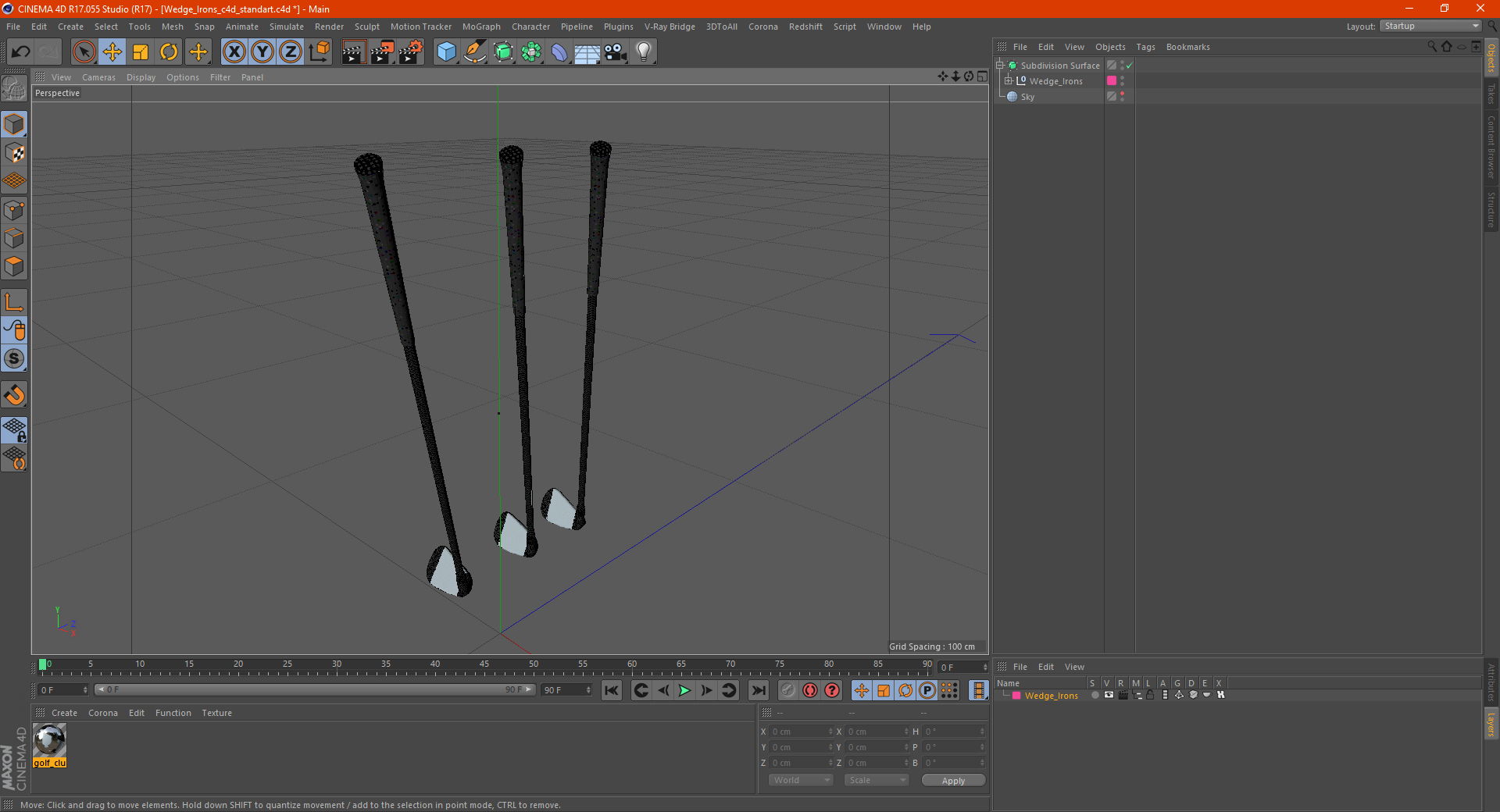Add a Camera object
This screenshot has width=1500, height=812.
[x=616, y=52]
